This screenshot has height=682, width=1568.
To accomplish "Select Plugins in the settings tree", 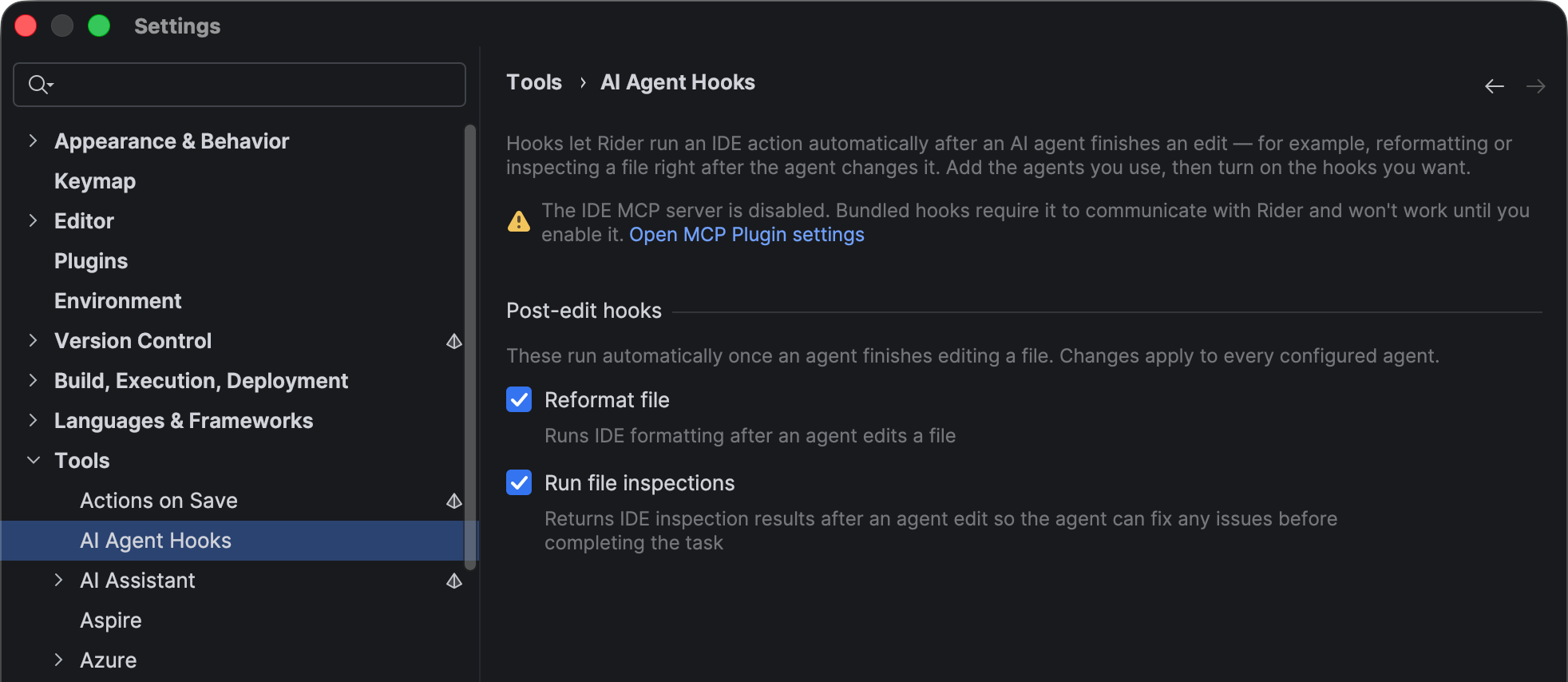I will [91, 261].
